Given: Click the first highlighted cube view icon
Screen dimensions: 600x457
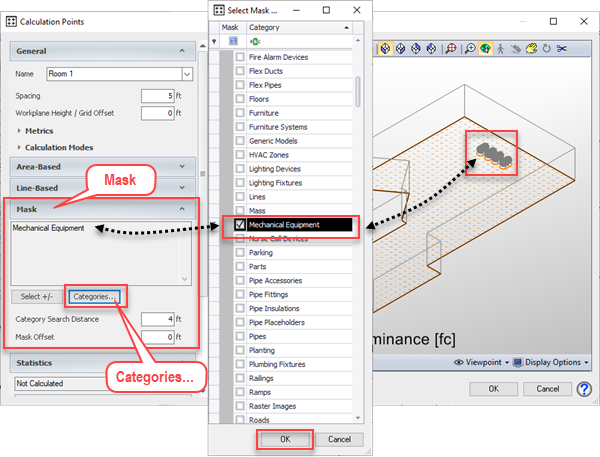Looking at the screenshot, I should [x=385, y=47].
